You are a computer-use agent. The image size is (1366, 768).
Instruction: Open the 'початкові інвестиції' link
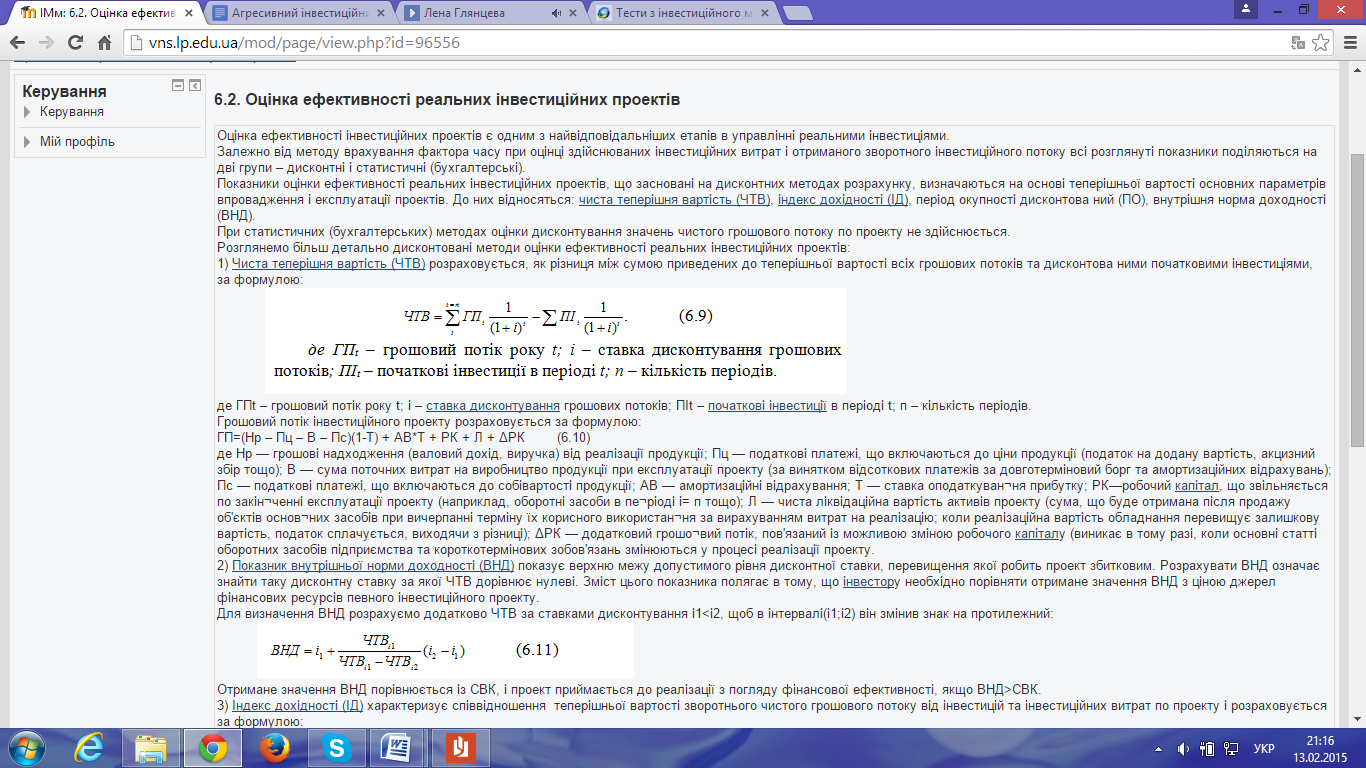[x=768, y=405]
